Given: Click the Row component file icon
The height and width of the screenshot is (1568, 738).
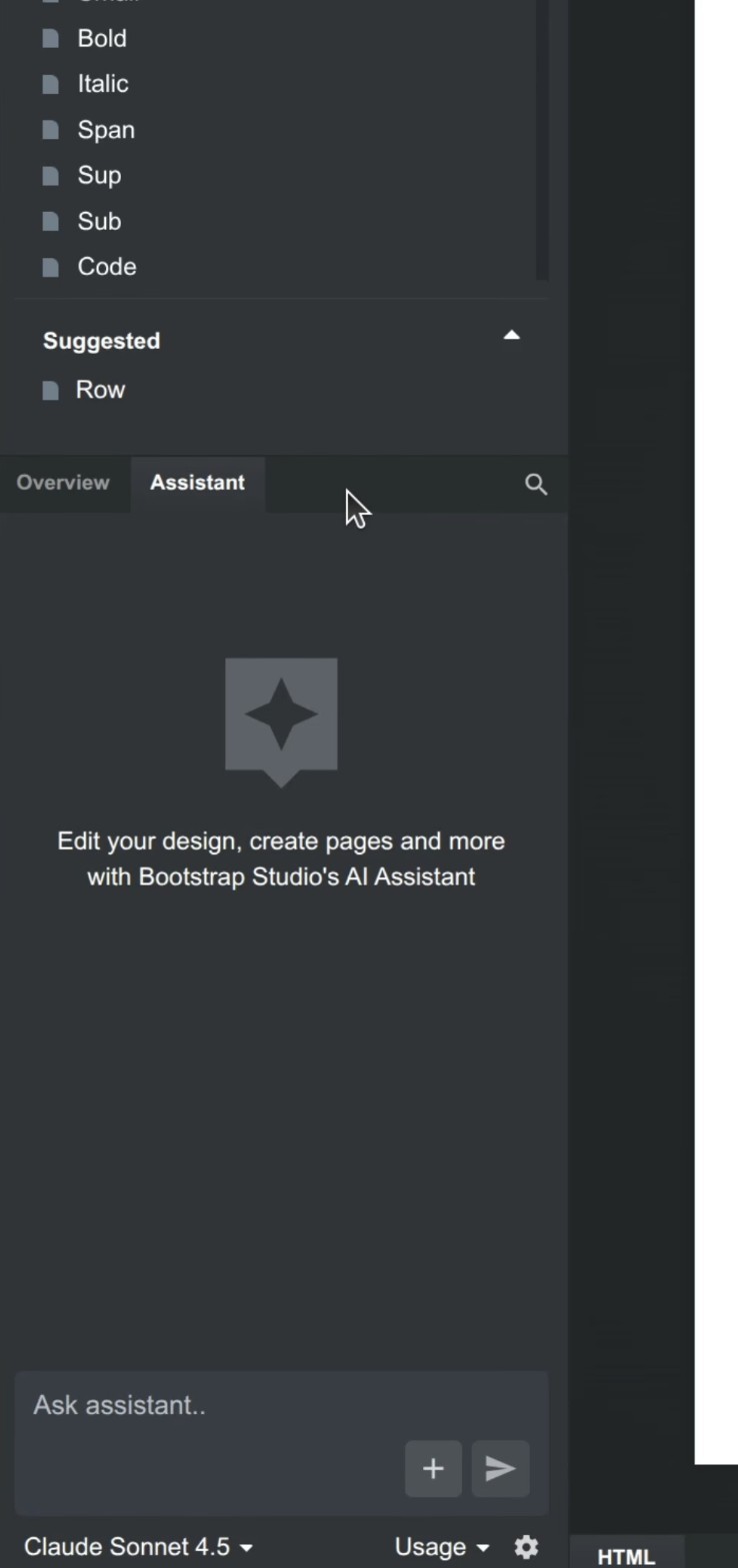Looking at the screenshot, I should tap(51, 391).
